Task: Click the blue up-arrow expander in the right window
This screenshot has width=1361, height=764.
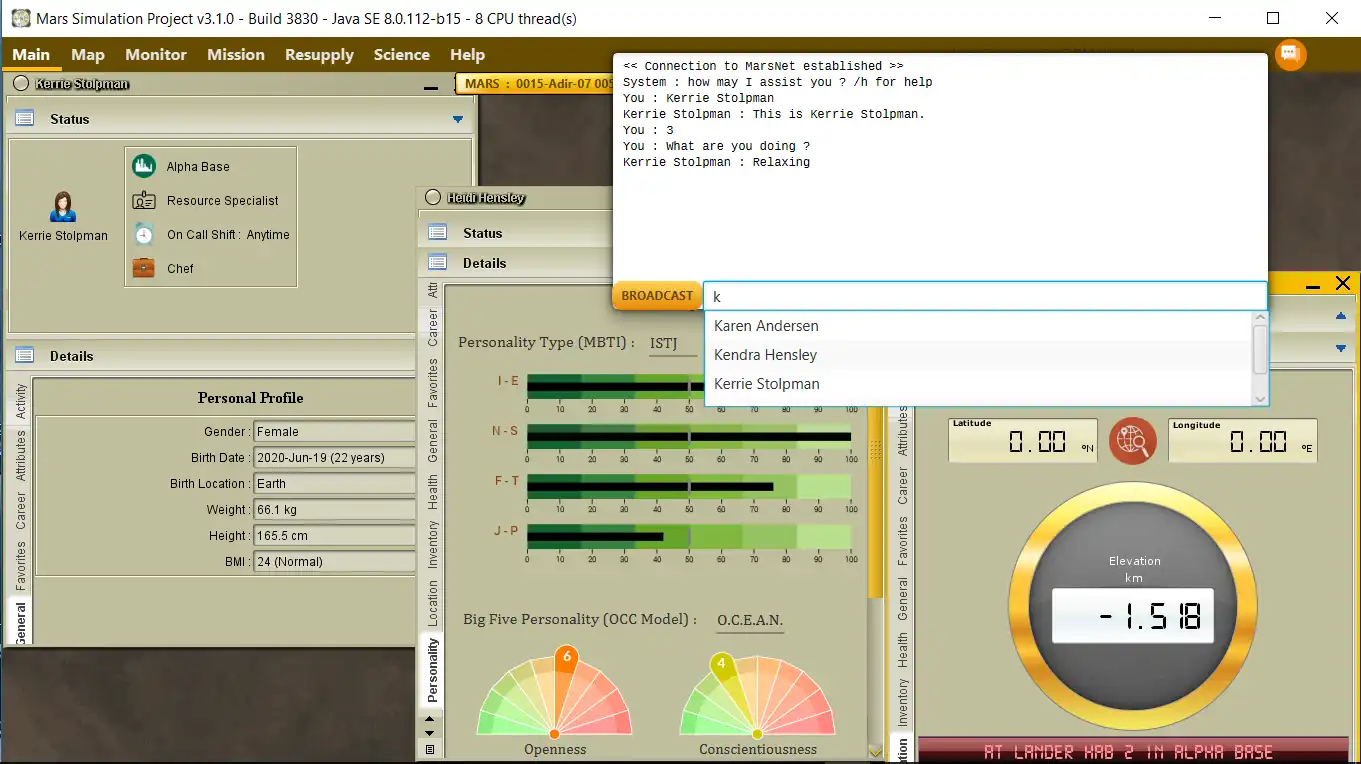Action: point(1341,316)
